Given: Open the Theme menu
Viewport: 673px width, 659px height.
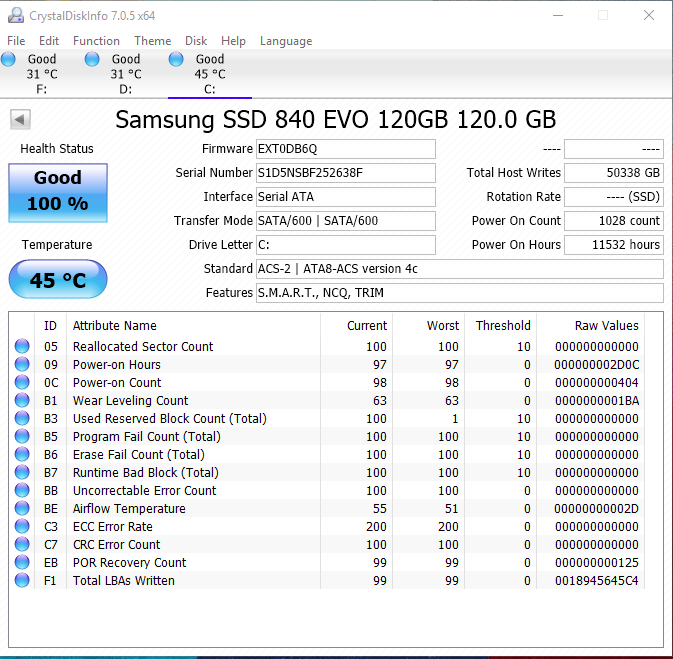Looking at the screenshot, I should [x=152, y=41].
